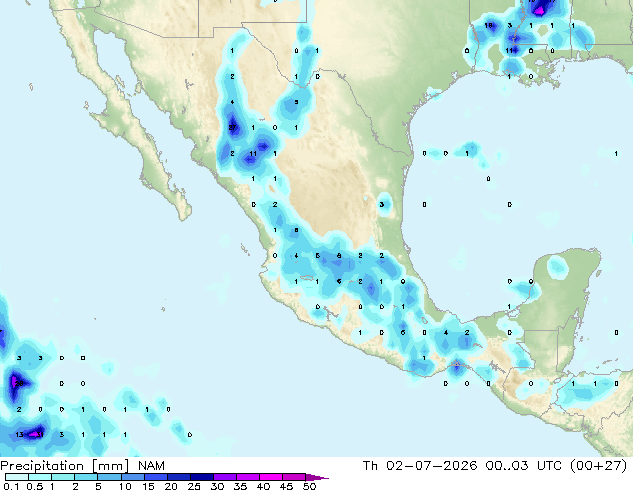Click the 5–10 mm legend swatch
634x490 pixels.
pyautogui.click(x=109, y=477)
